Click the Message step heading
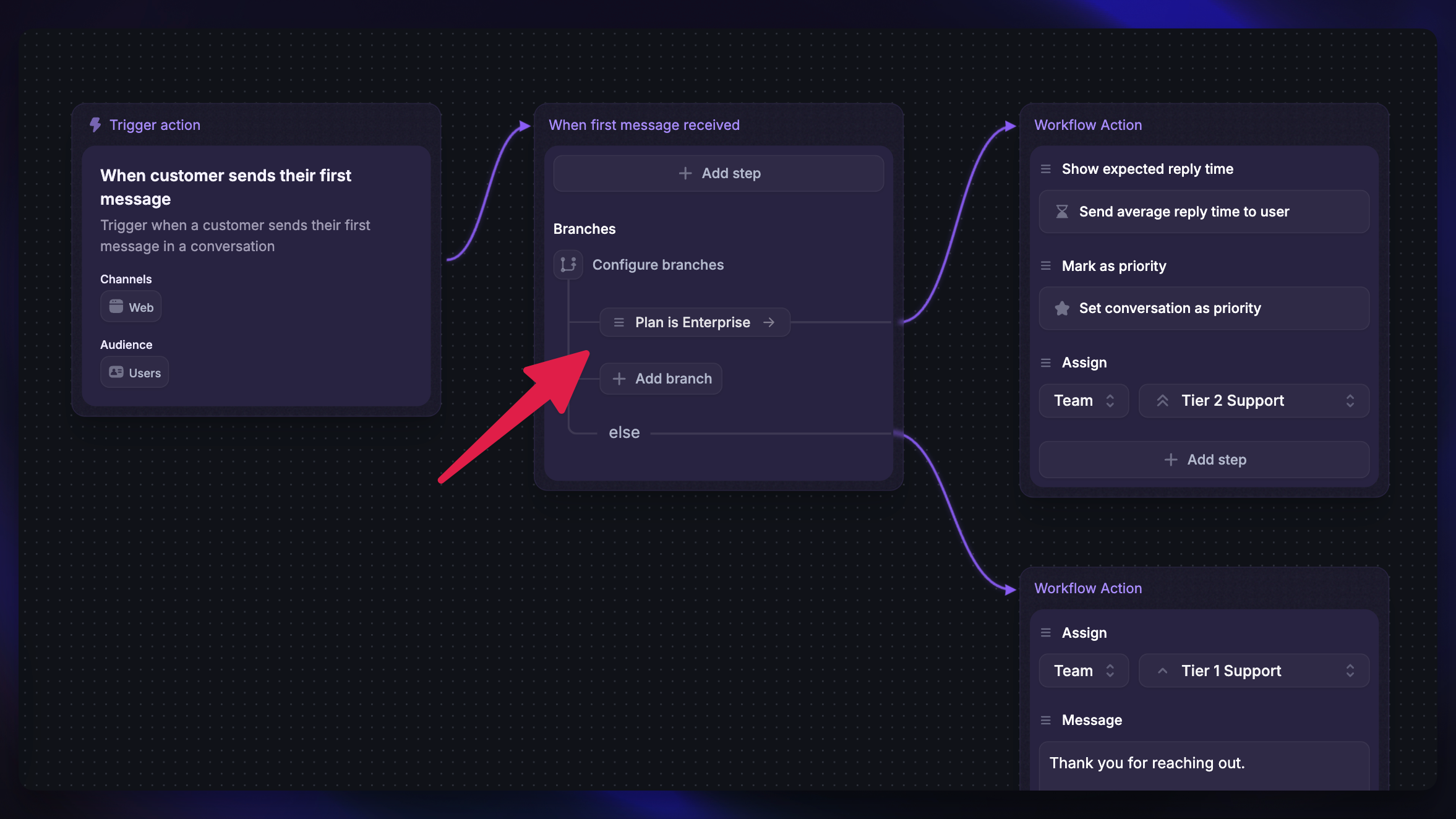Screen dimensions: 1456x819 click(x=1092, y=720)
